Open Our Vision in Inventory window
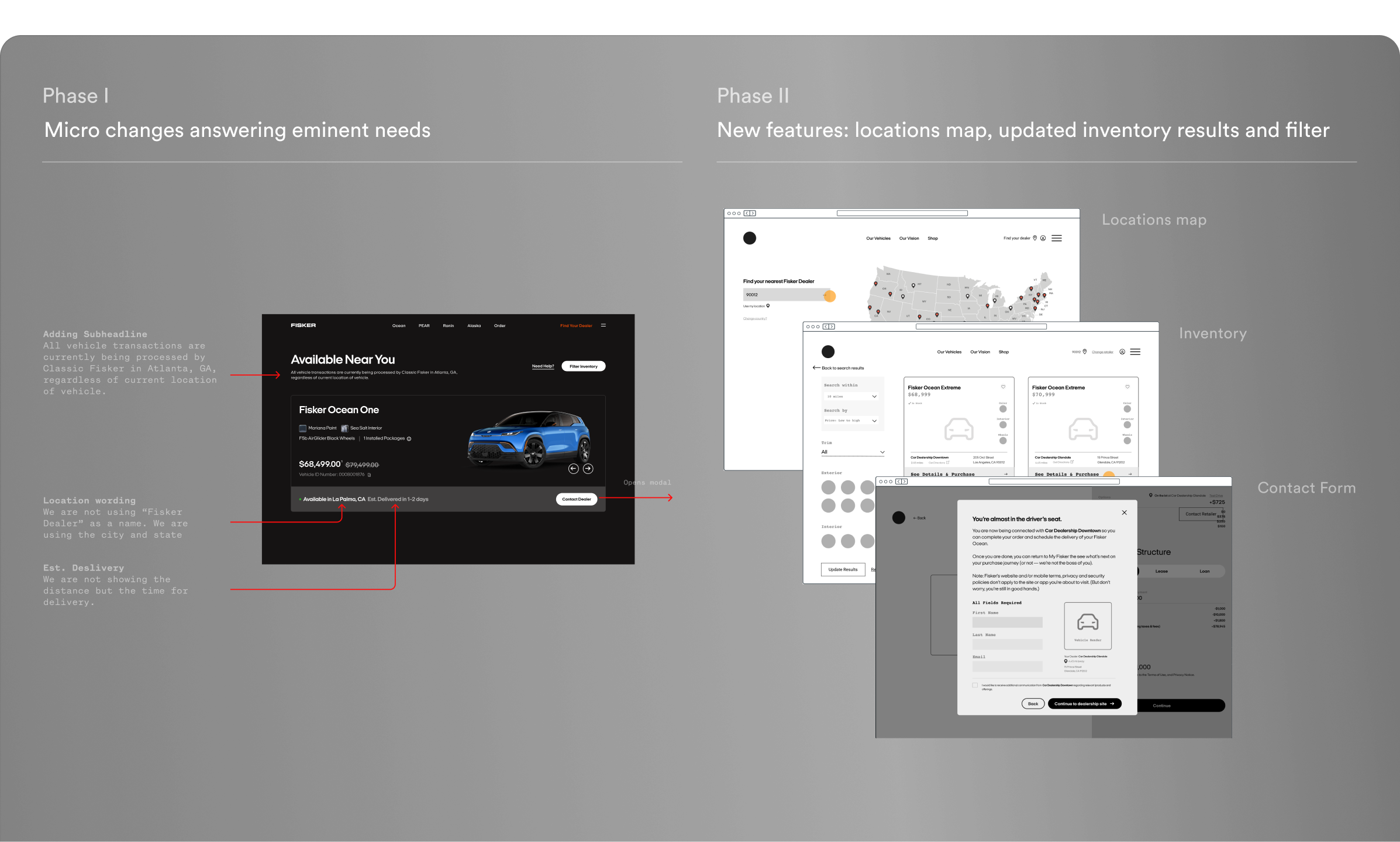 [980, 352]
